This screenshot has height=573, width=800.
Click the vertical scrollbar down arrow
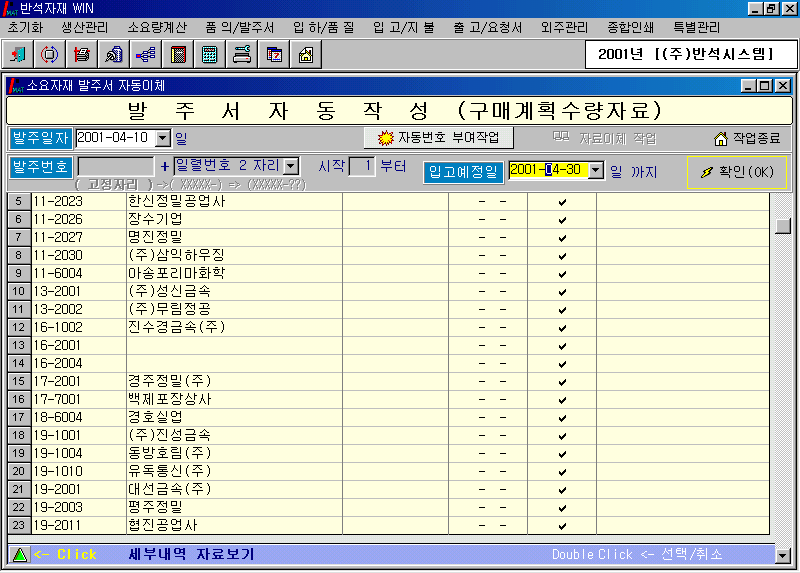(x=783, y=555)
